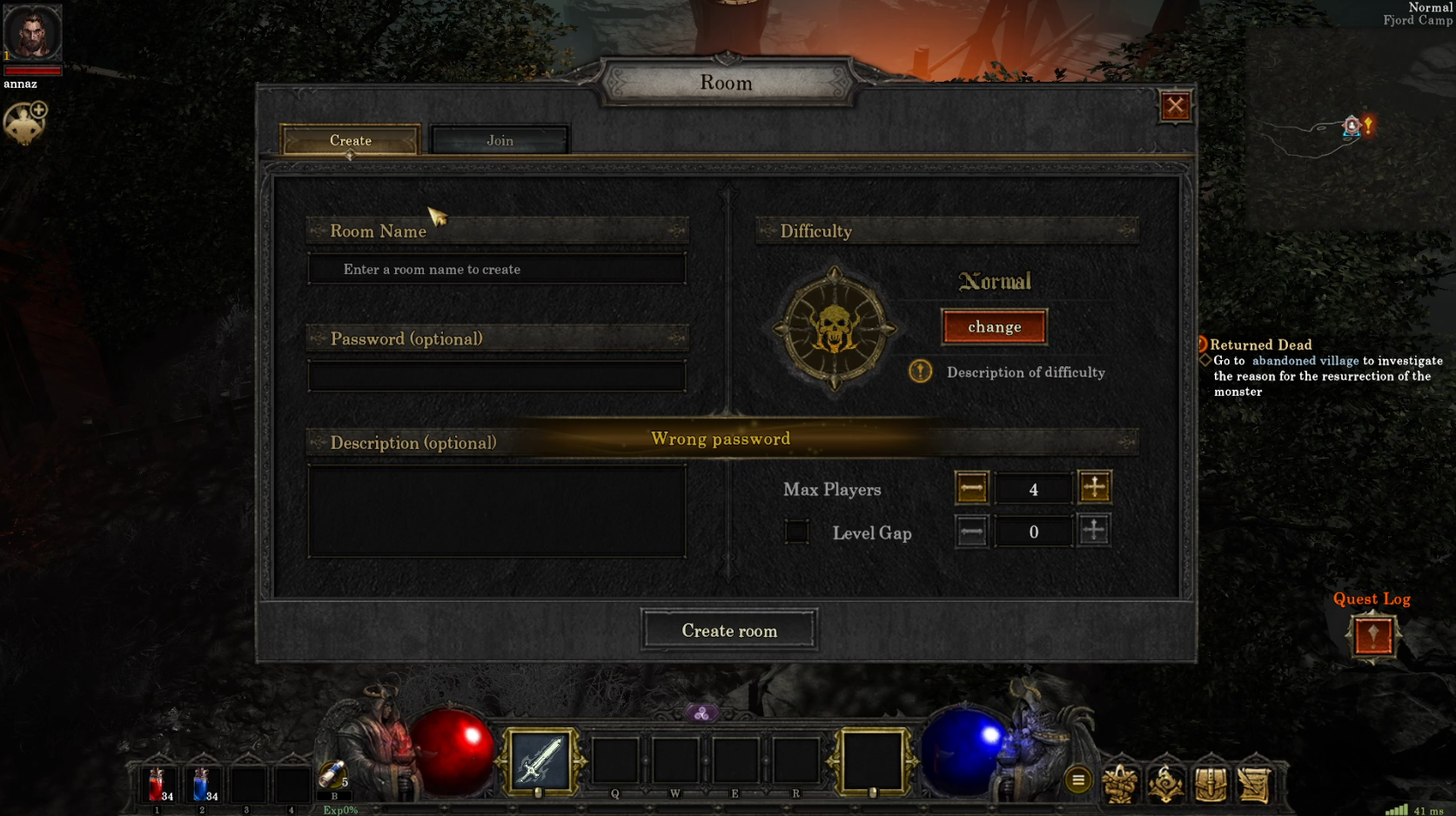The height and width of the screenshot is (816, 1456).
Task: Switch to the Join tab
Action: tap(500, 140)
